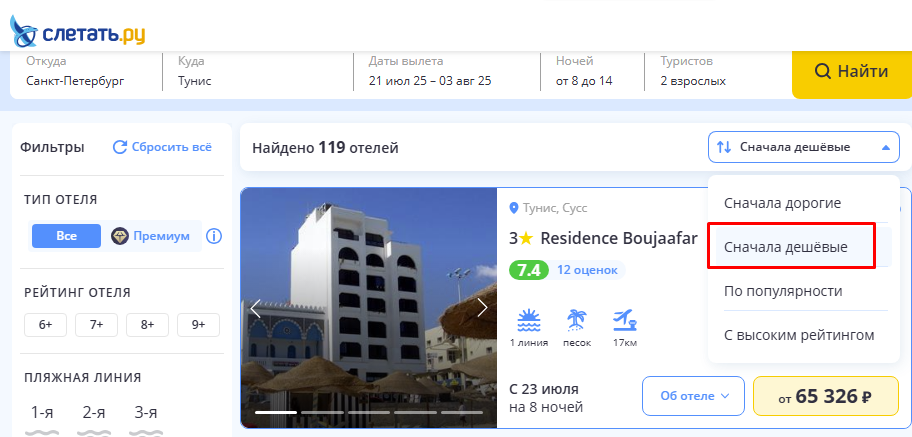This screenshot has height=437, width=912.
Task: Choose По популярности sort option
Action: tap(783, 291)
